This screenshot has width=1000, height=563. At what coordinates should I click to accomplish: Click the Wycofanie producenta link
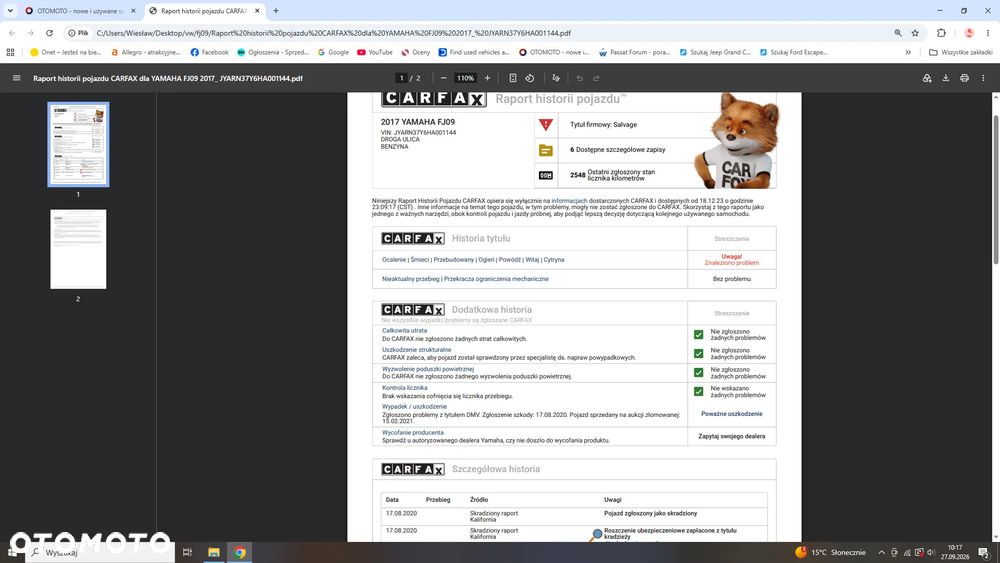click(x=413, y=432)
